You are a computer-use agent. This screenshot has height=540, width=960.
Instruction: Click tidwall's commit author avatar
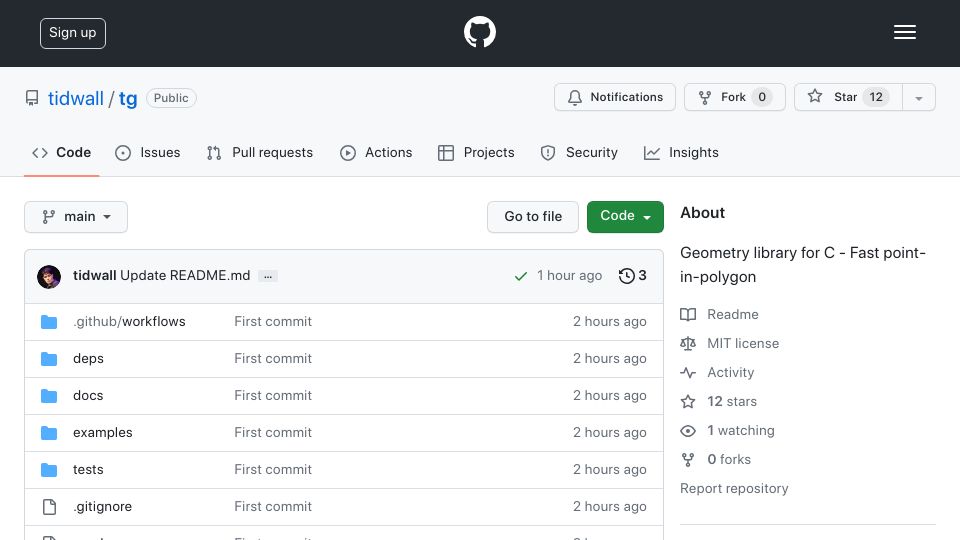click(49, 277)
